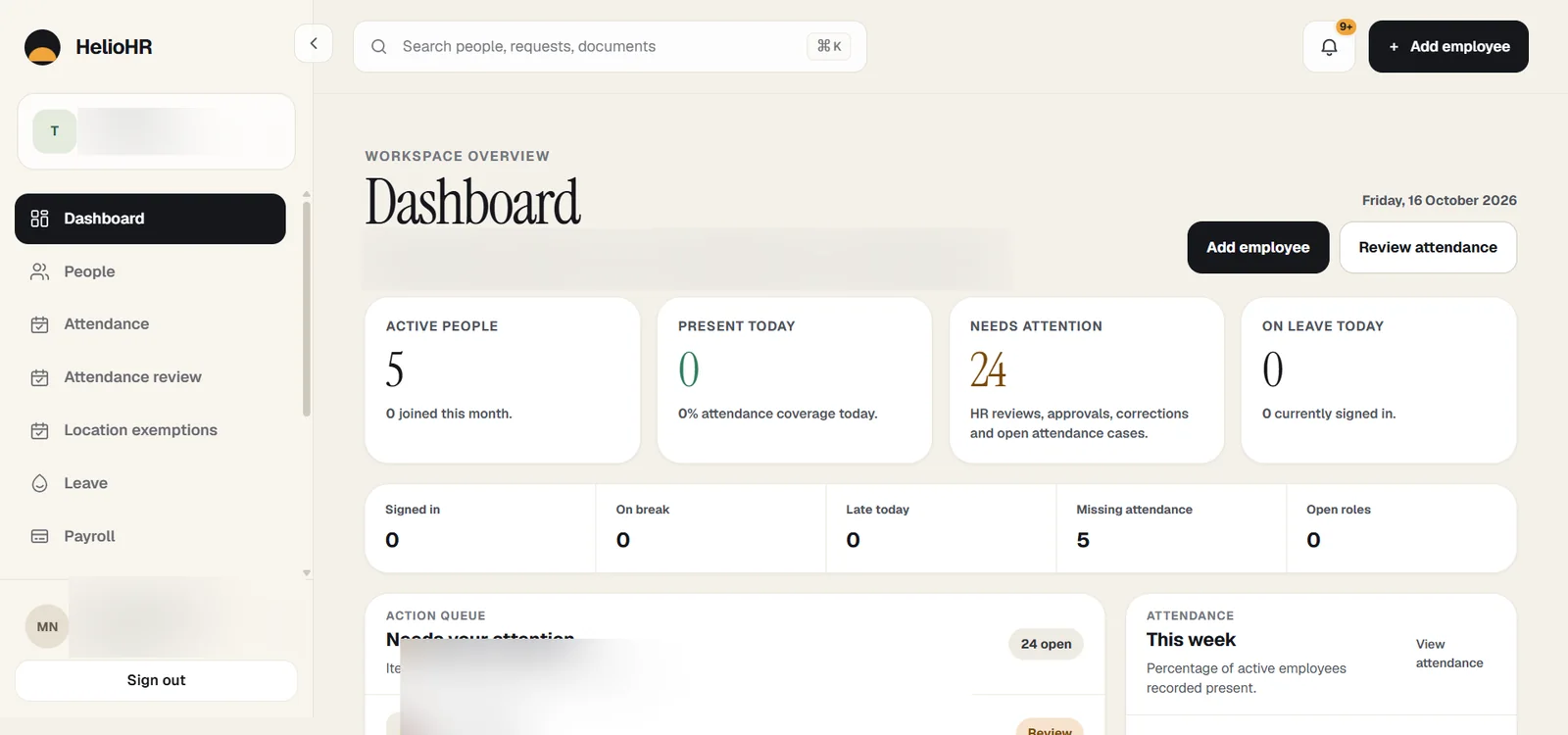This screenshot has height=735, width=1568.
Task: Navigate to Attendance review
Action: click(150, 377)
